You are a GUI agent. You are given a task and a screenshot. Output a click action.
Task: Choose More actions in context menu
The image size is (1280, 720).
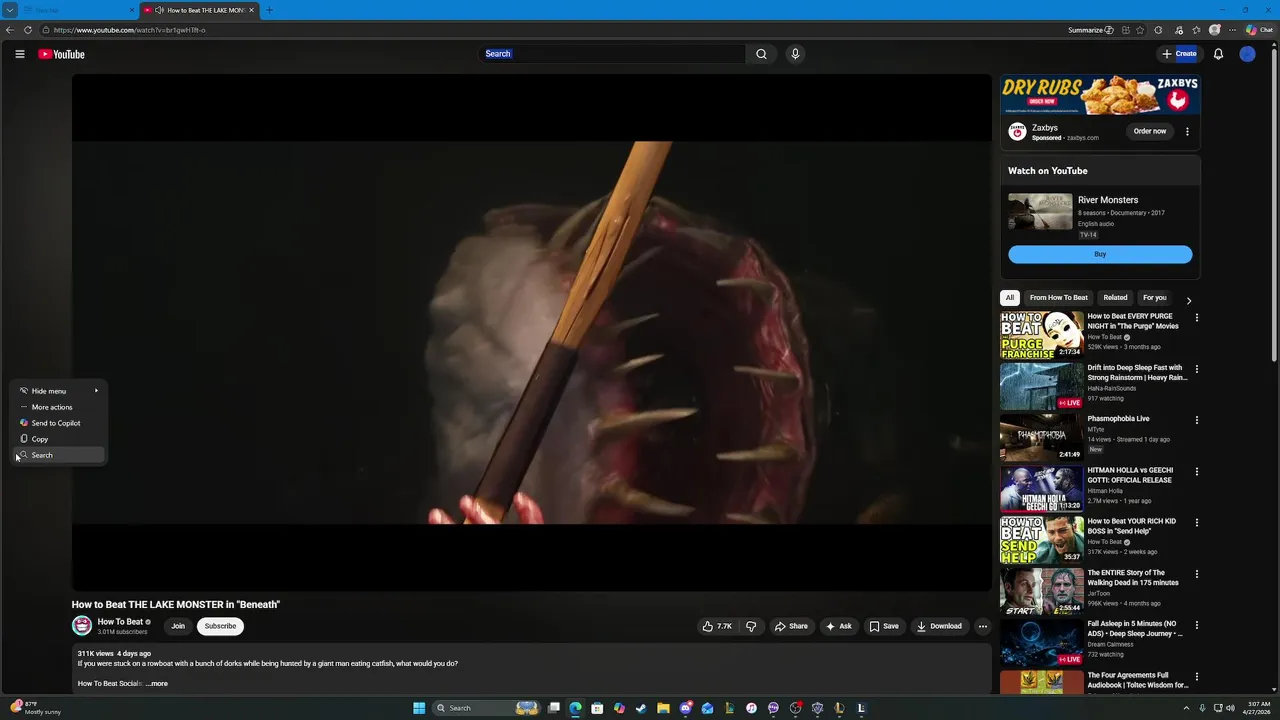click(58, 407)
